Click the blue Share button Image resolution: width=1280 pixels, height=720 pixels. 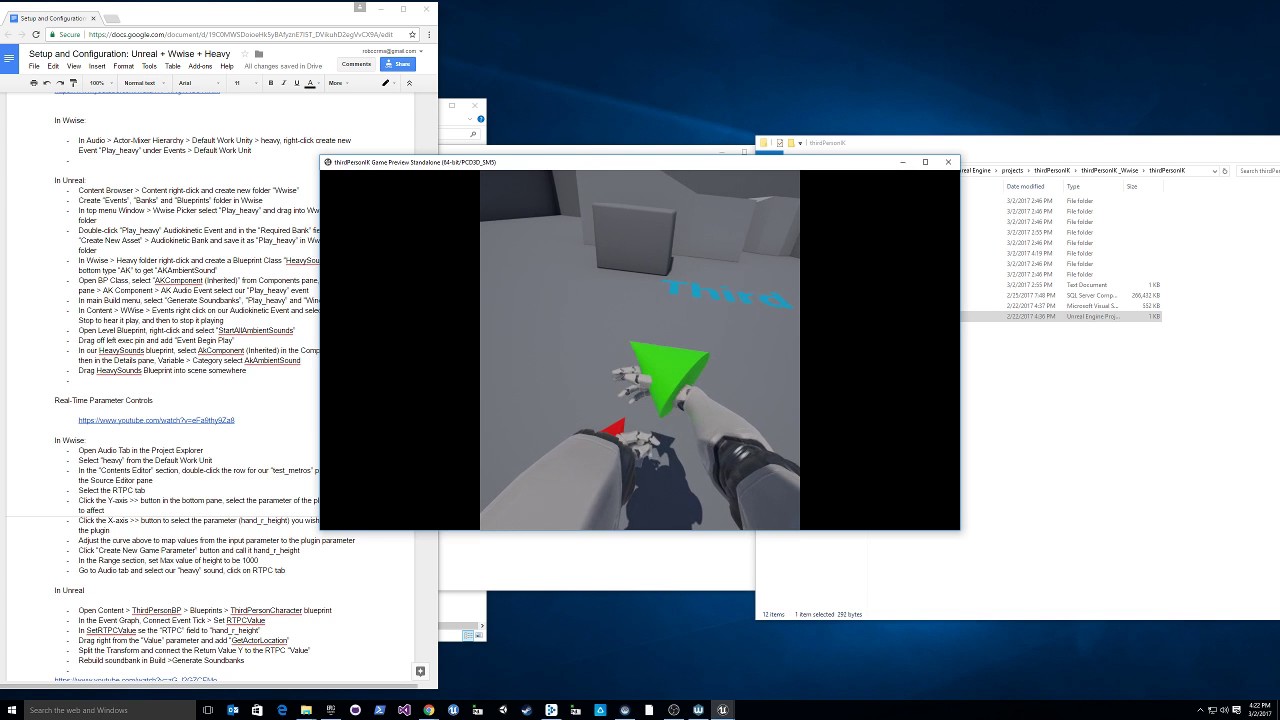(x=398, y=64)
